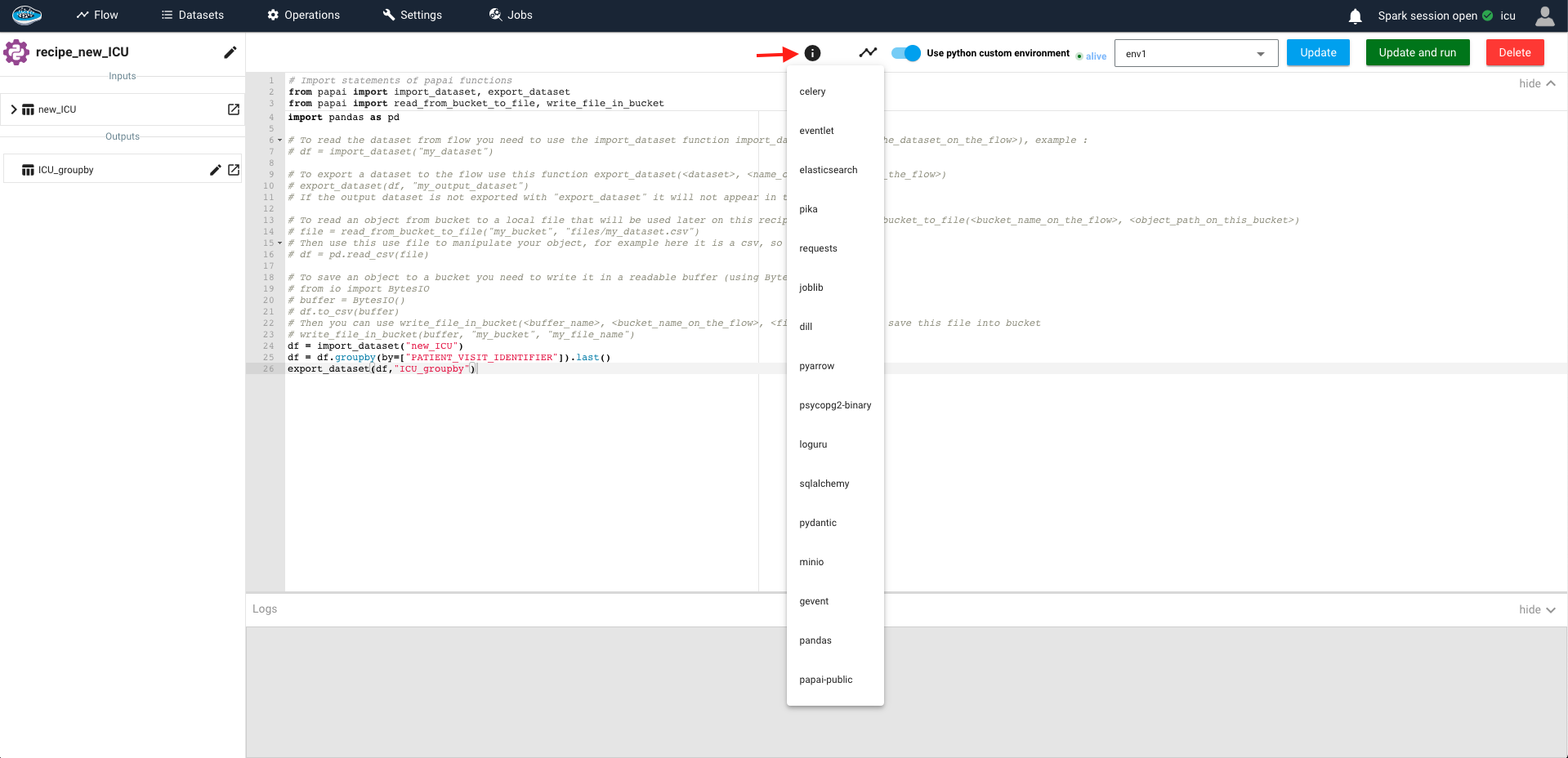The width and height of the screenshot is (1568, 758).
Task: Click the green Update and run button
Action: coord(1417,52)
